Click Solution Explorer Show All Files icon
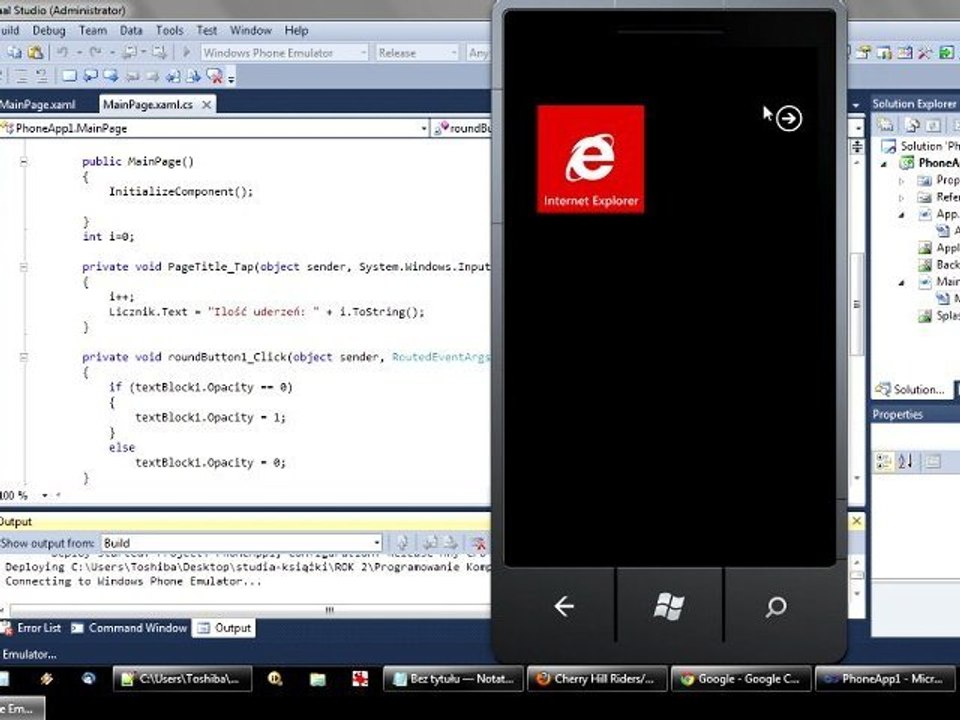Screen dimensions: 960x720 [x=912, y=126]
